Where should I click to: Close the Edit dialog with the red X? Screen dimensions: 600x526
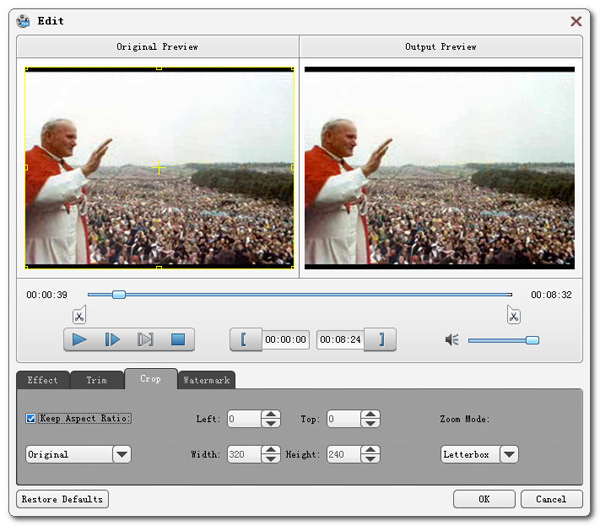coord(576,21)
